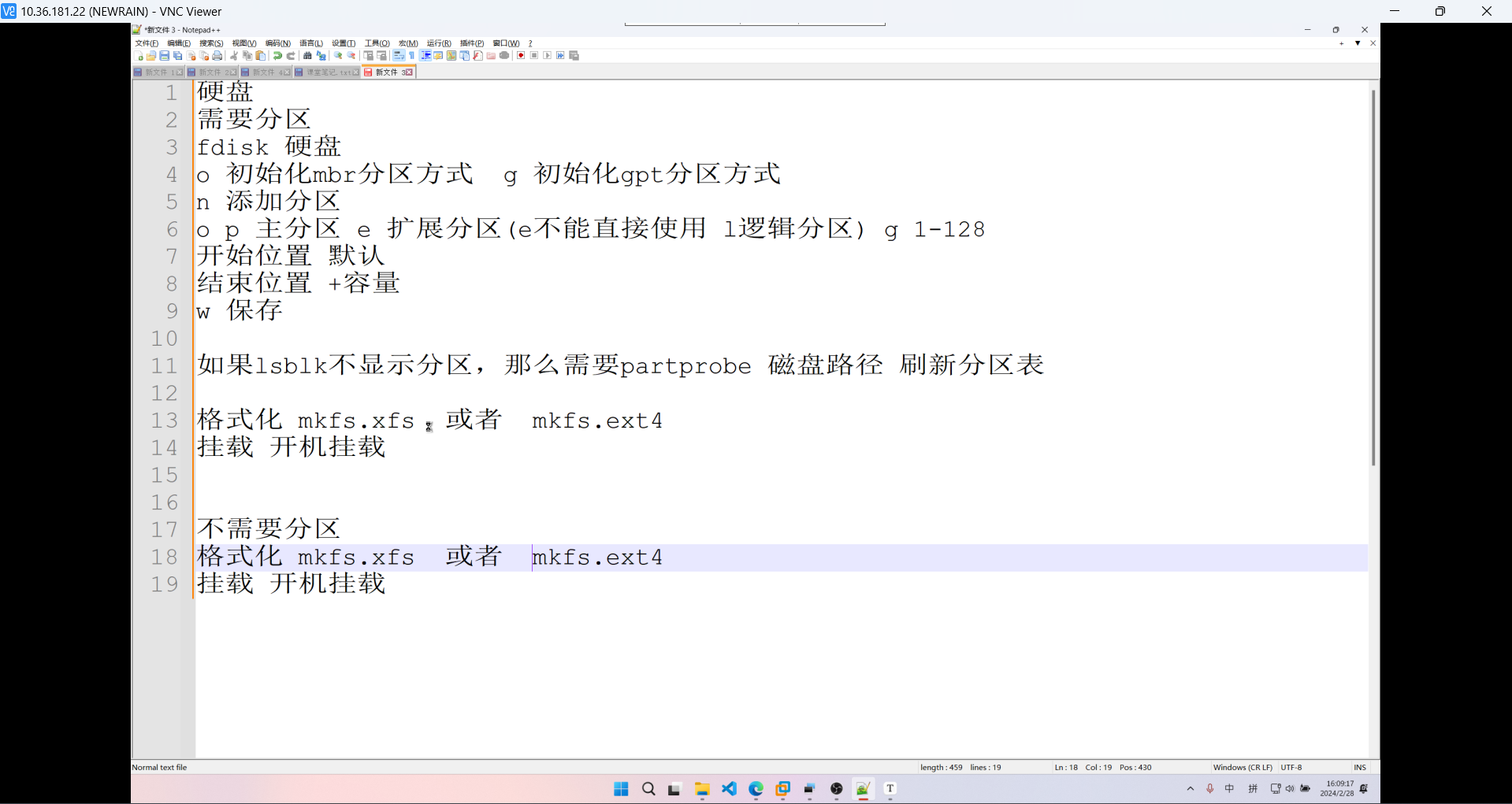Switch to the 课堂笔记.txt tab
Image resolution: width=1512 pixels, height=804 pixels.
326,72
